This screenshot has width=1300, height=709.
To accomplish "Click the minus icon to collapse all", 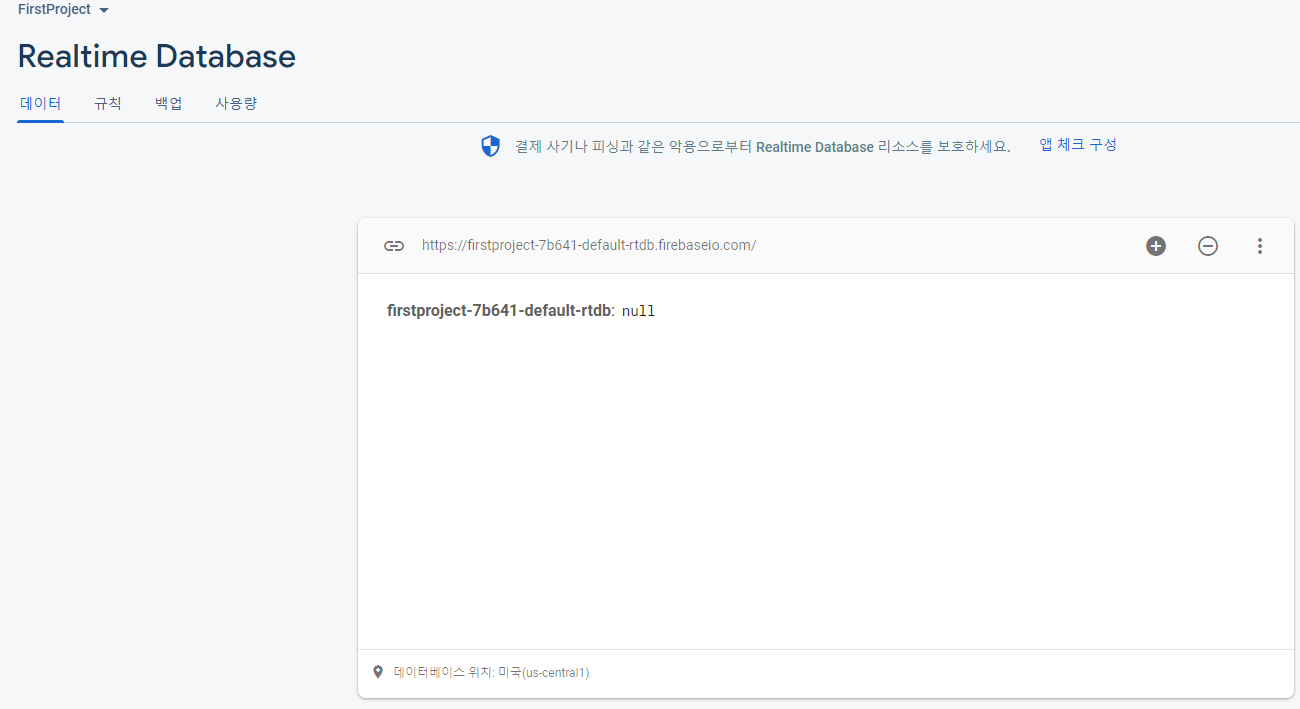I will [1208, 246].
